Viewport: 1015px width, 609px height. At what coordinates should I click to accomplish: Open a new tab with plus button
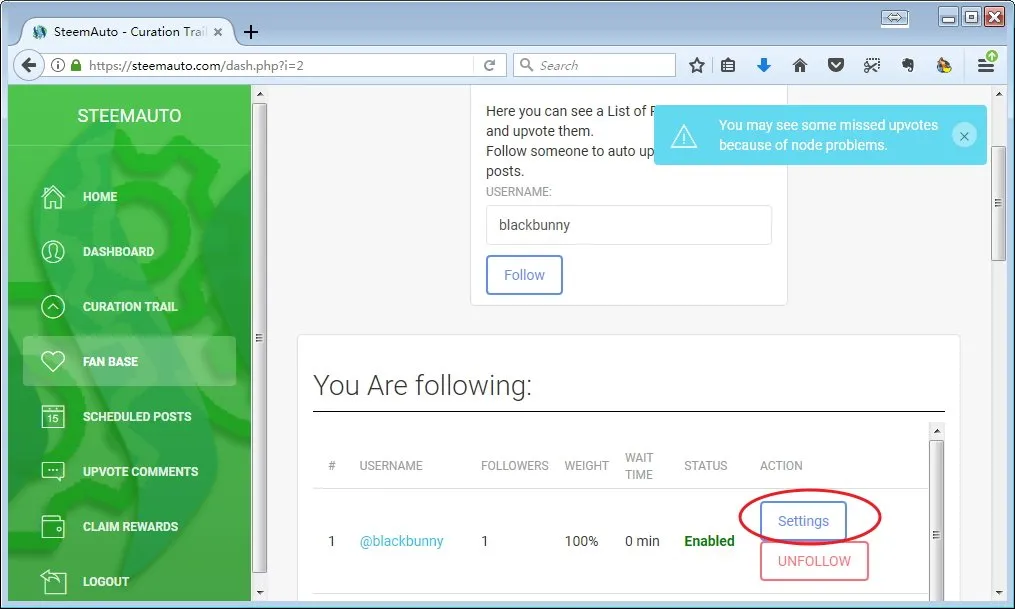251,32
